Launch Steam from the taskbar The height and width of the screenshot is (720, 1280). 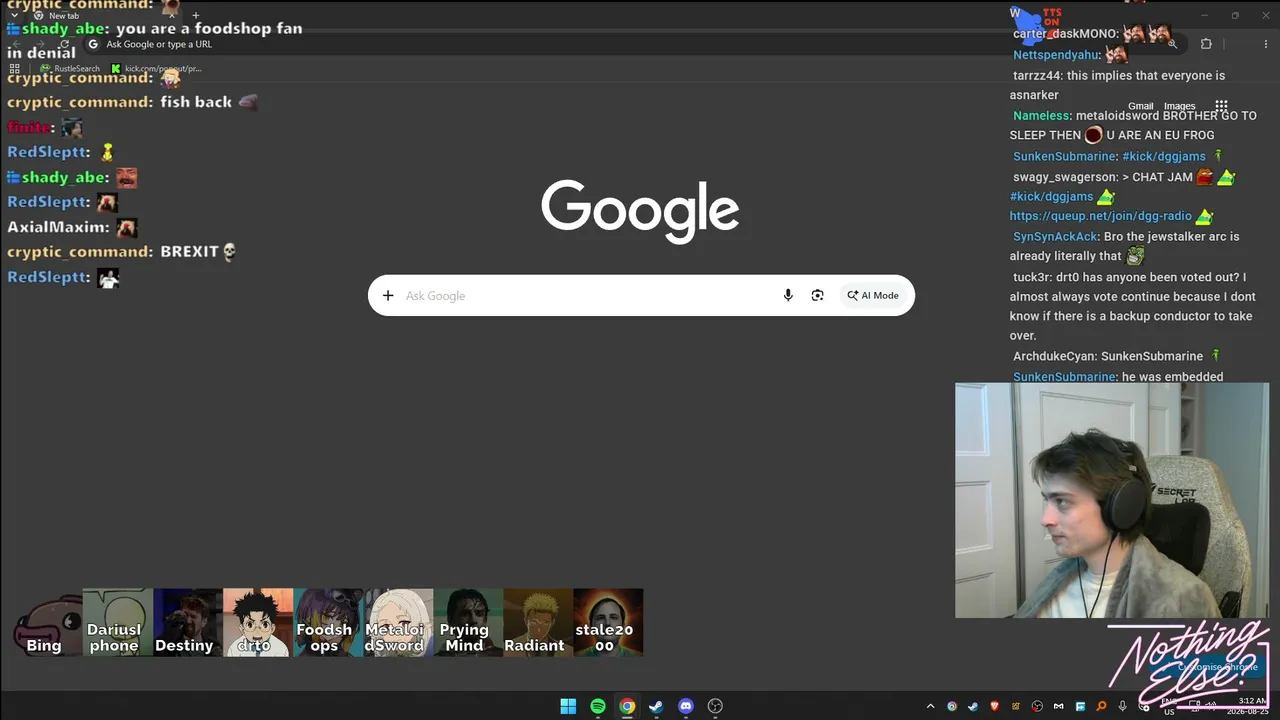(x=656, y=706)
